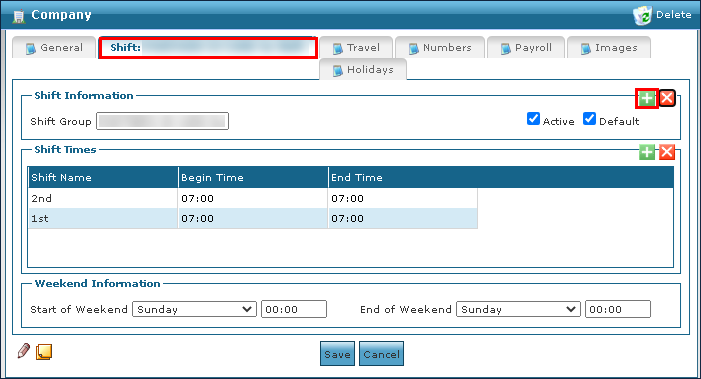701x379 pixels.
Task: Click the Shift Name column header
Action: (x=103, y=177)
